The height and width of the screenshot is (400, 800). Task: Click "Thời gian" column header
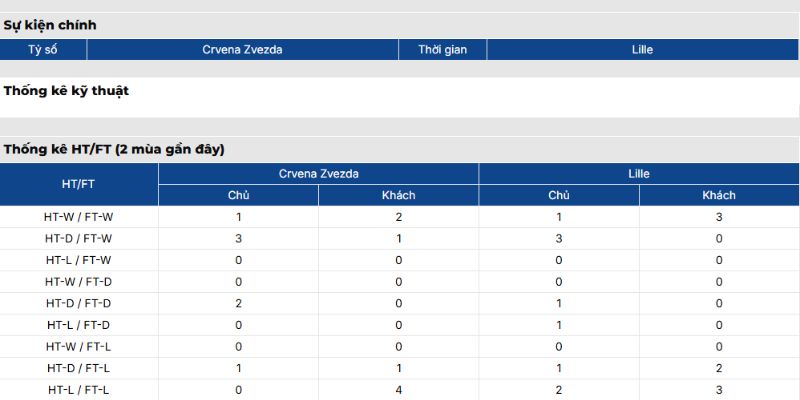tap(442, 50)
